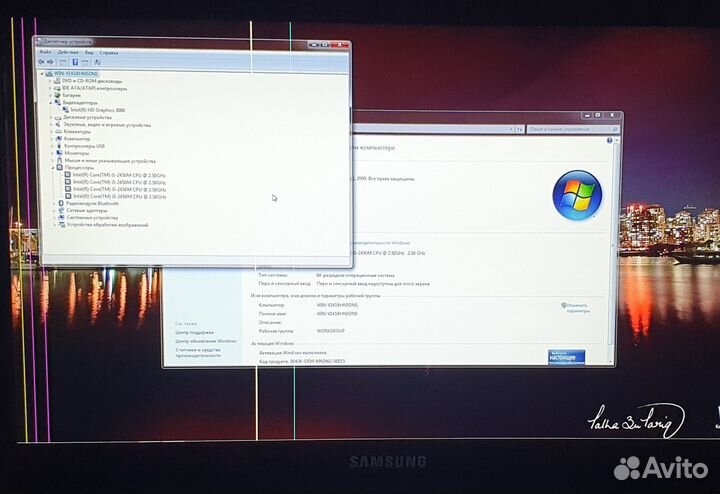
Task: Select the Дисковые устройства disk drives icon
Action: 58,118
